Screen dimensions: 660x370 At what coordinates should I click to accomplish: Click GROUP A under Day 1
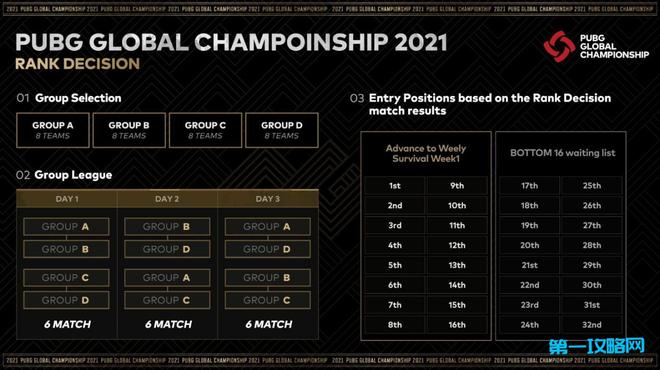66,226
